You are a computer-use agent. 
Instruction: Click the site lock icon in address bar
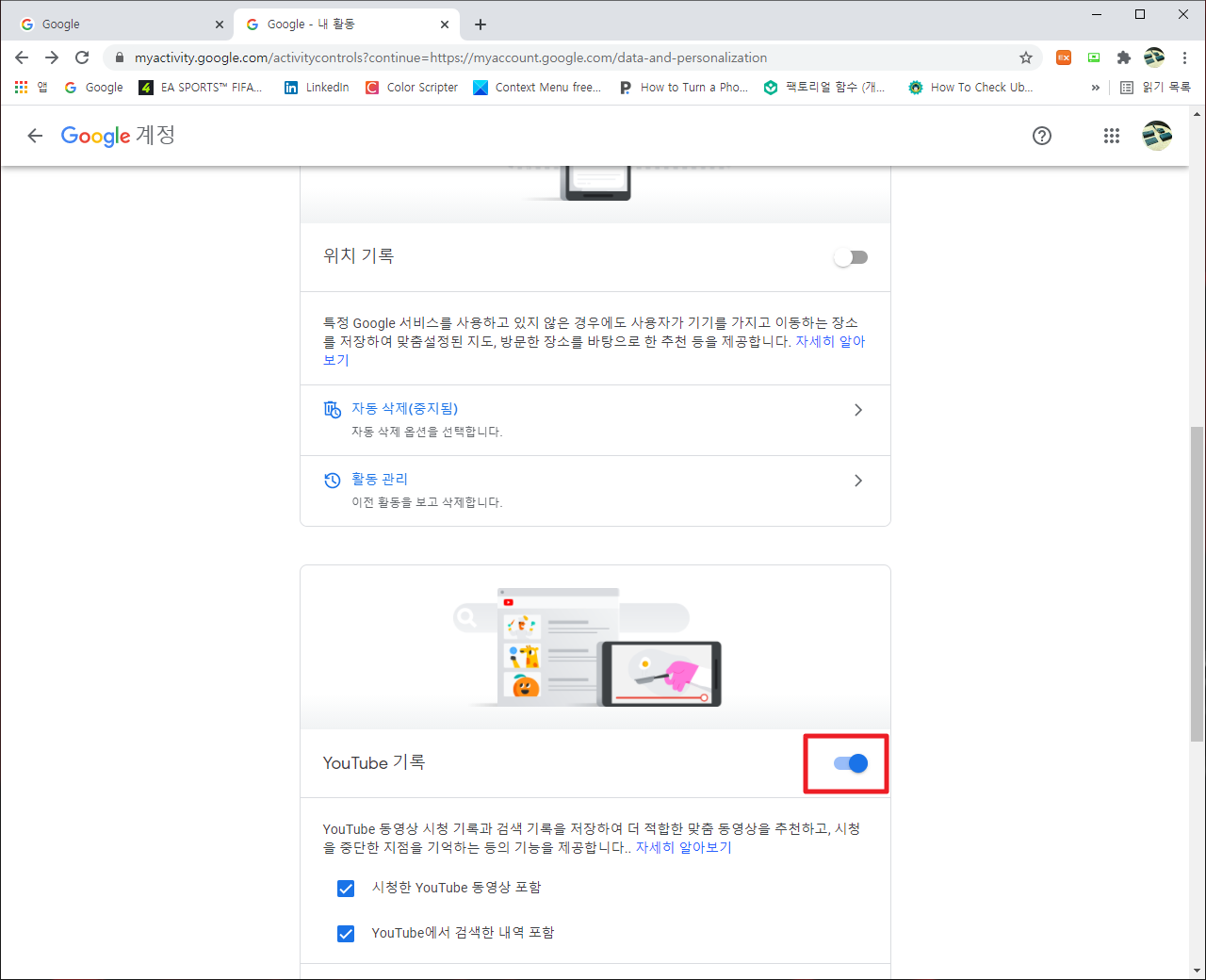click(x=120, y=57)
